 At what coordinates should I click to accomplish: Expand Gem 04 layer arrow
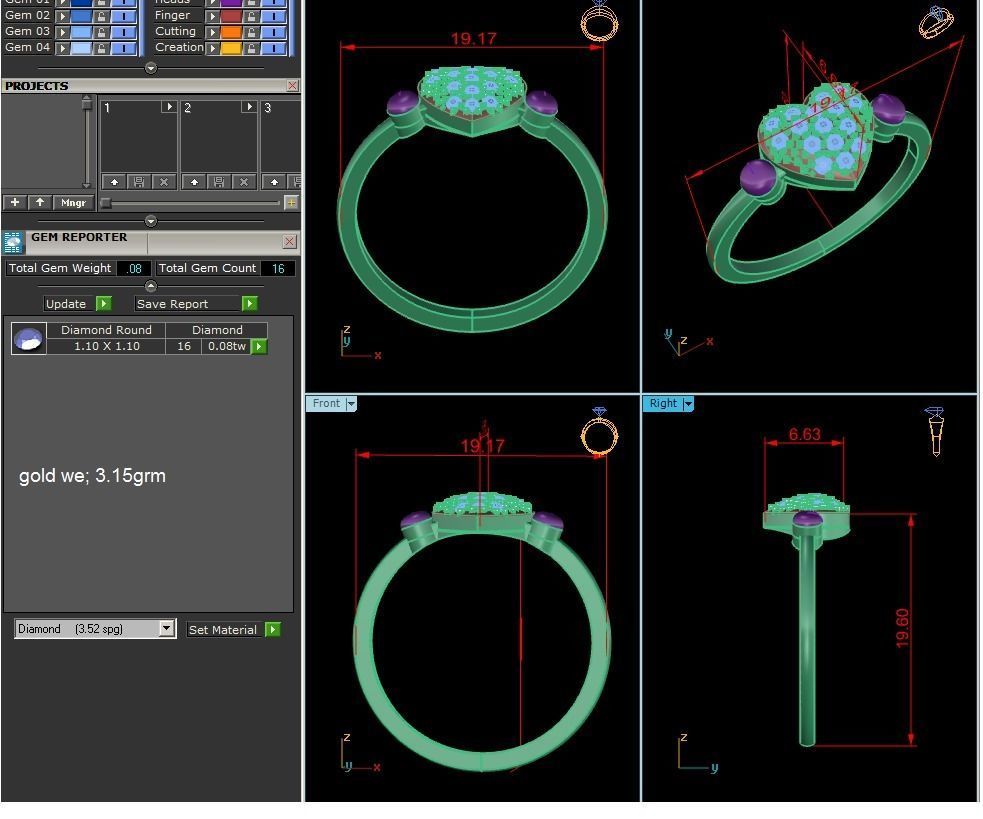63,48
